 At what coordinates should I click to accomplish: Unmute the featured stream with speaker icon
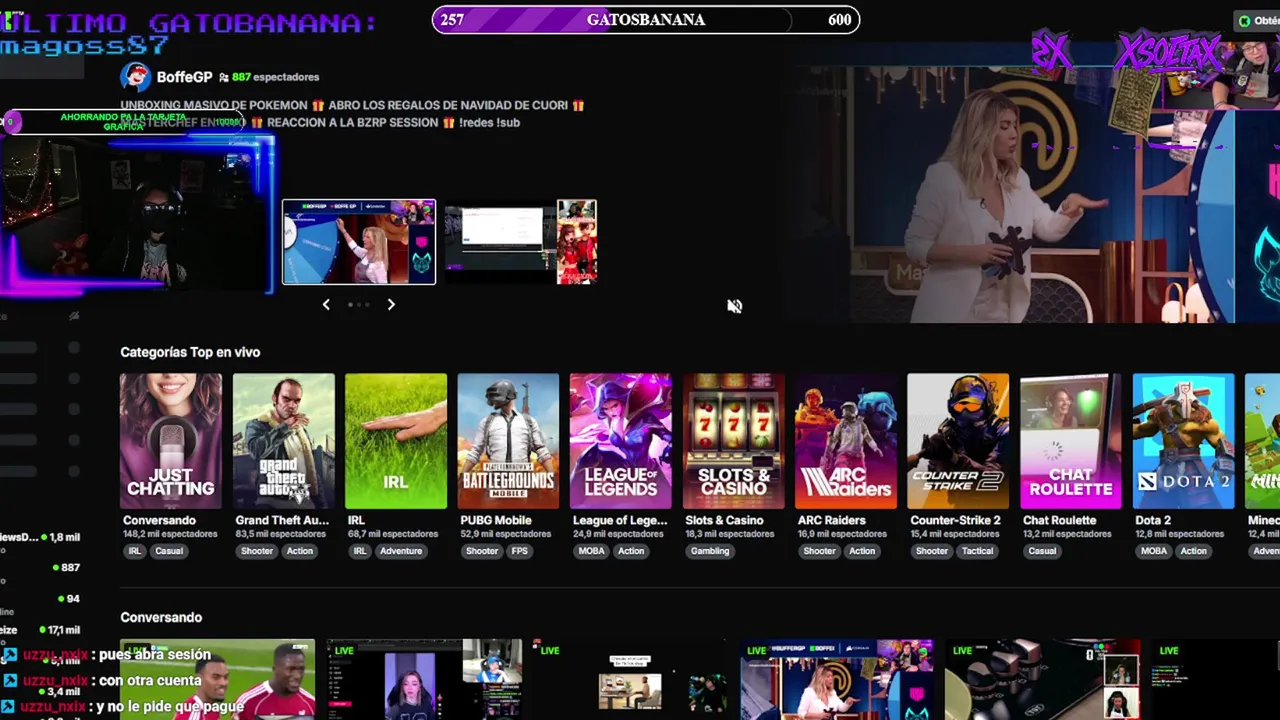(734, 306)
